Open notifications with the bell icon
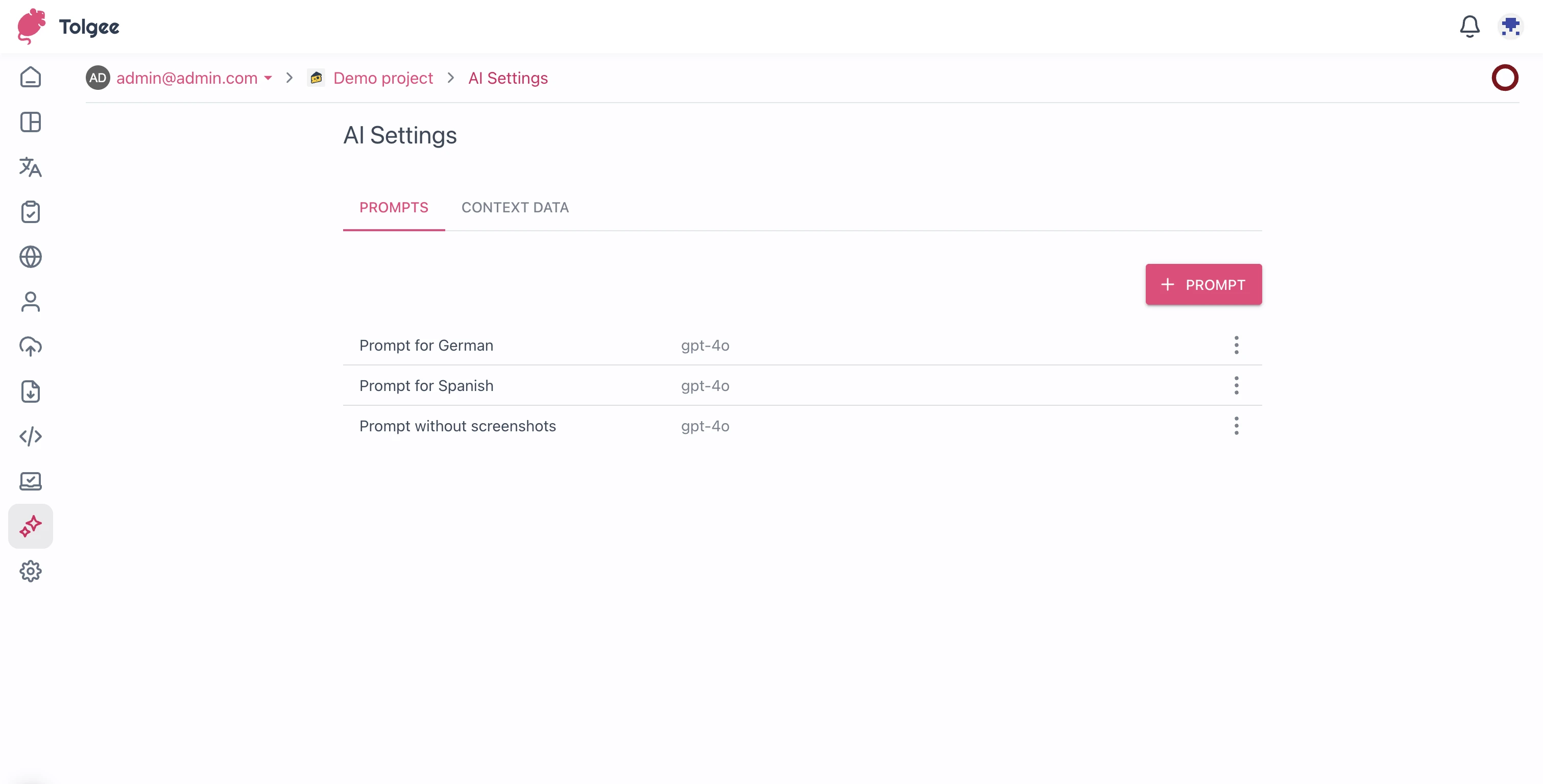This screenshot has height=784, width=1543. click(x=1469, y=26)
